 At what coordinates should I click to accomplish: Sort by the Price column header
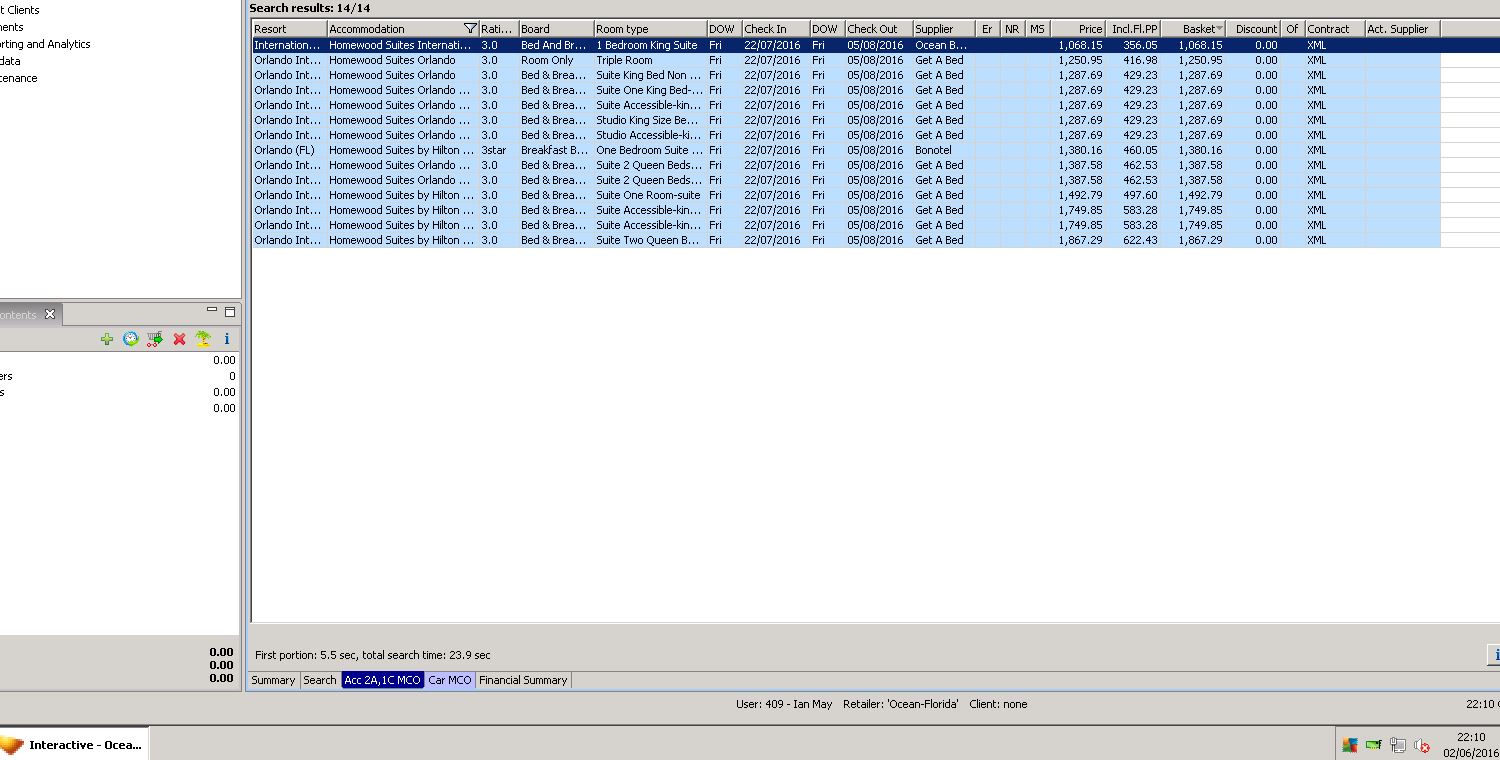coord(1079,29)
